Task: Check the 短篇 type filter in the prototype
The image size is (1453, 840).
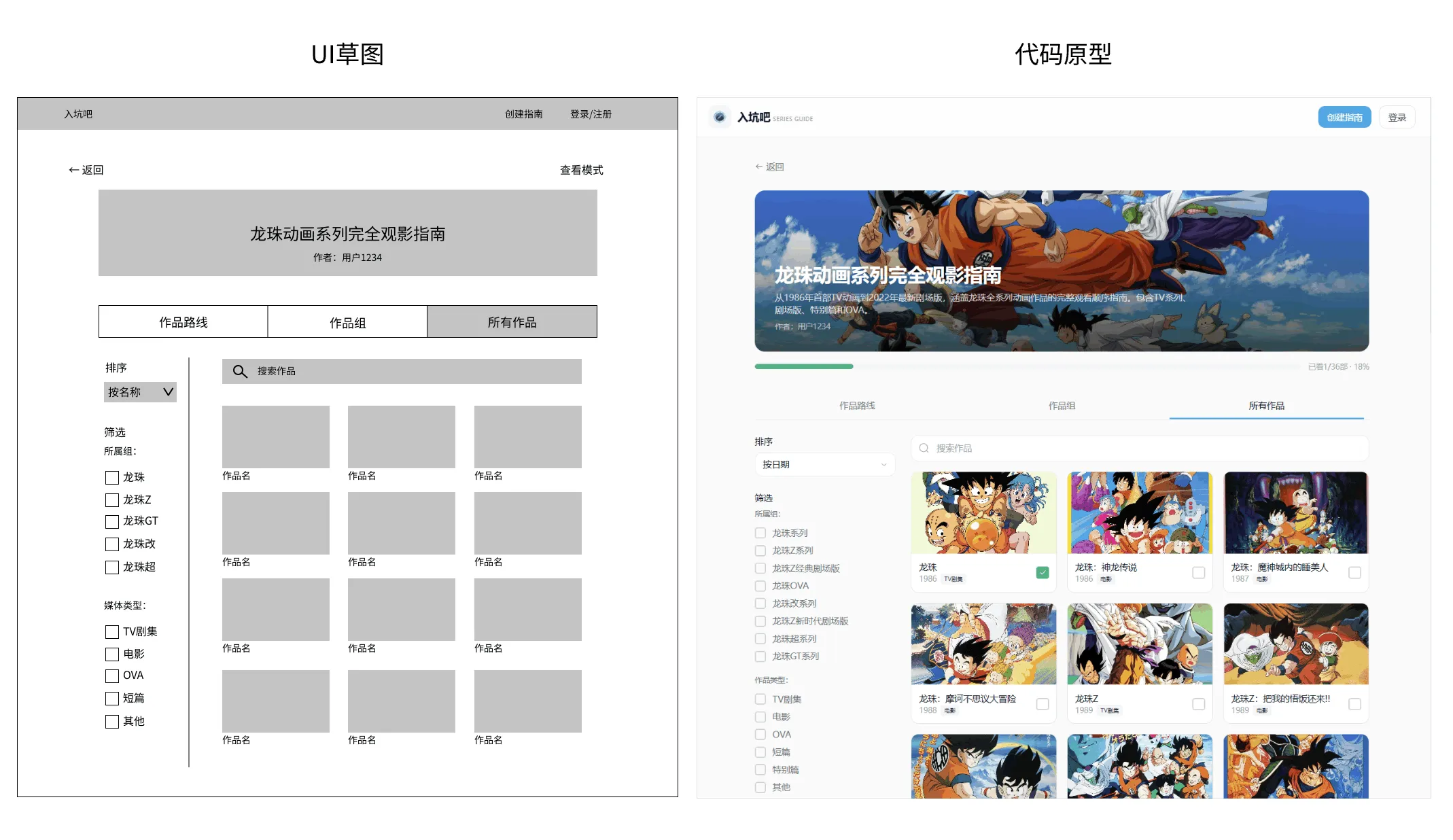Action: [760, 752]
